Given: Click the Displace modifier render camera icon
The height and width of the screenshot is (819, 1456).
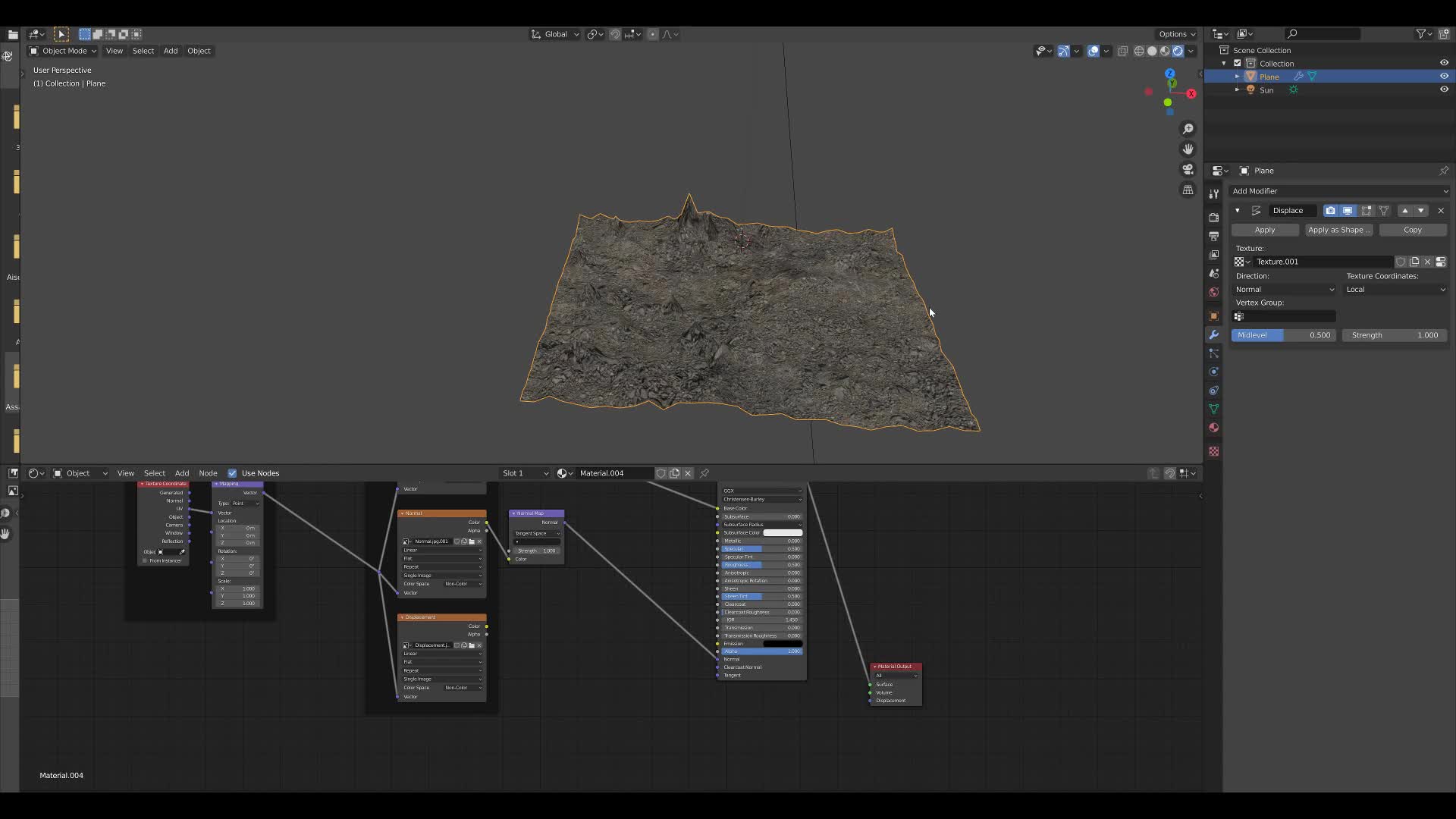Looking at the screenshot, I should coord(1330,211).
